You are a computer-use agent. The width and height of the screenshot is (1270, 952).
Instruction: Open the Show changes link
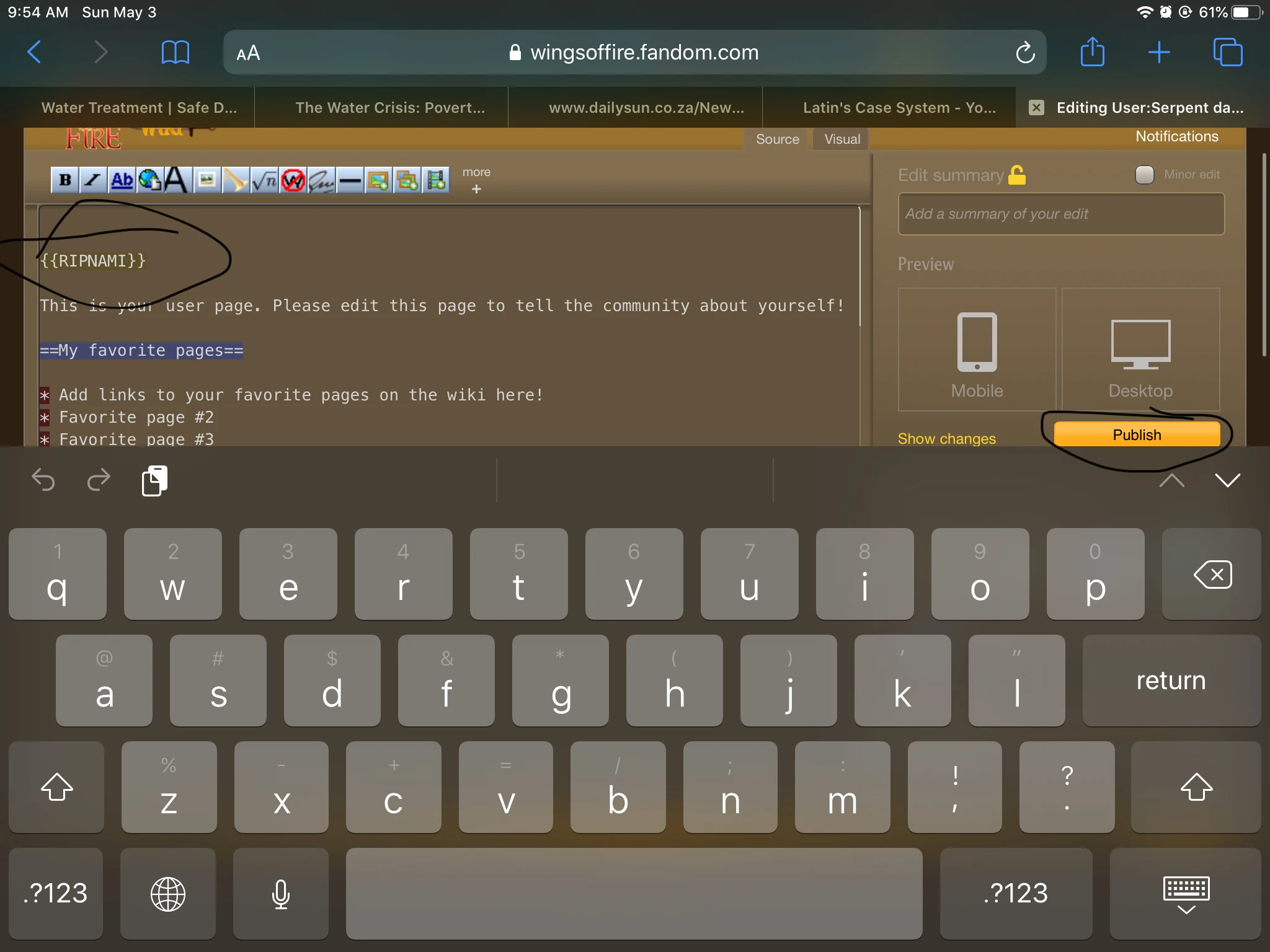click(x=946, y=439)
